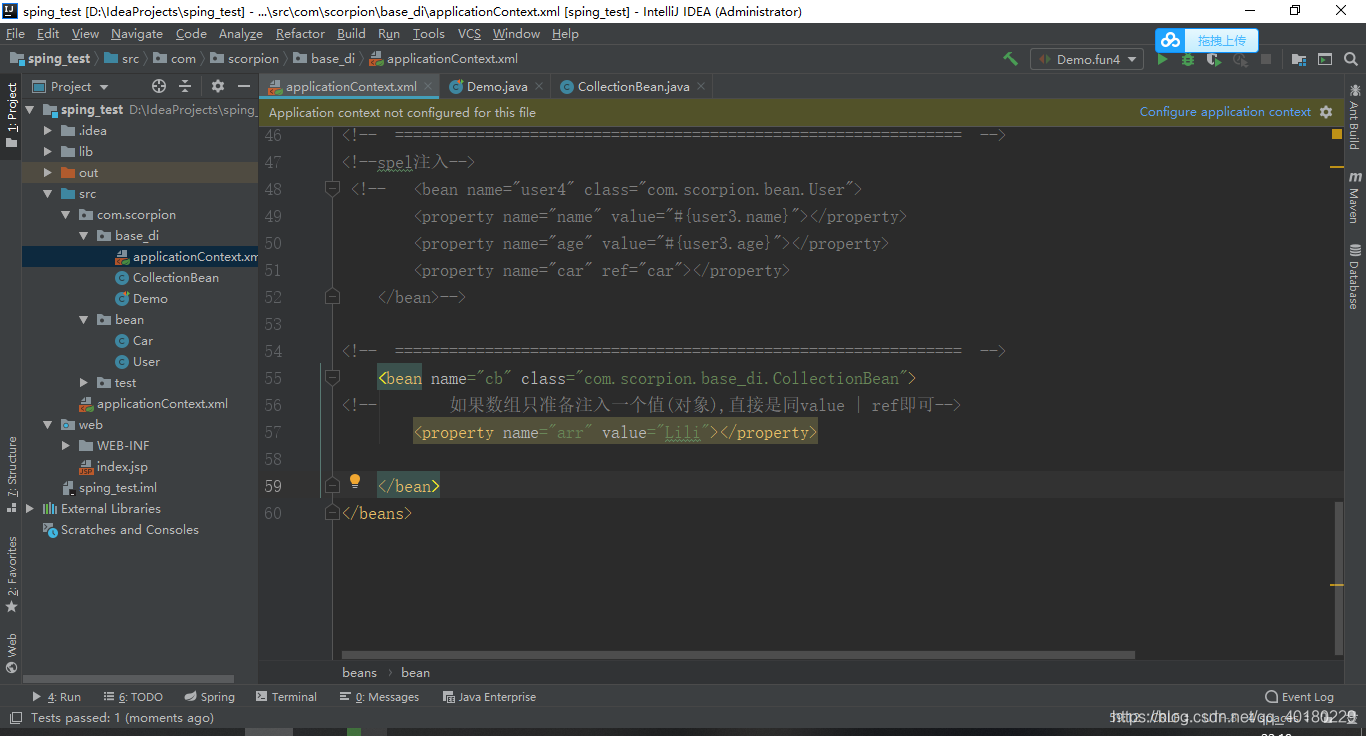1366x736 pixels.
Task: Click the editor horizontal scrollbar
Action: click(x=738, y=656)
